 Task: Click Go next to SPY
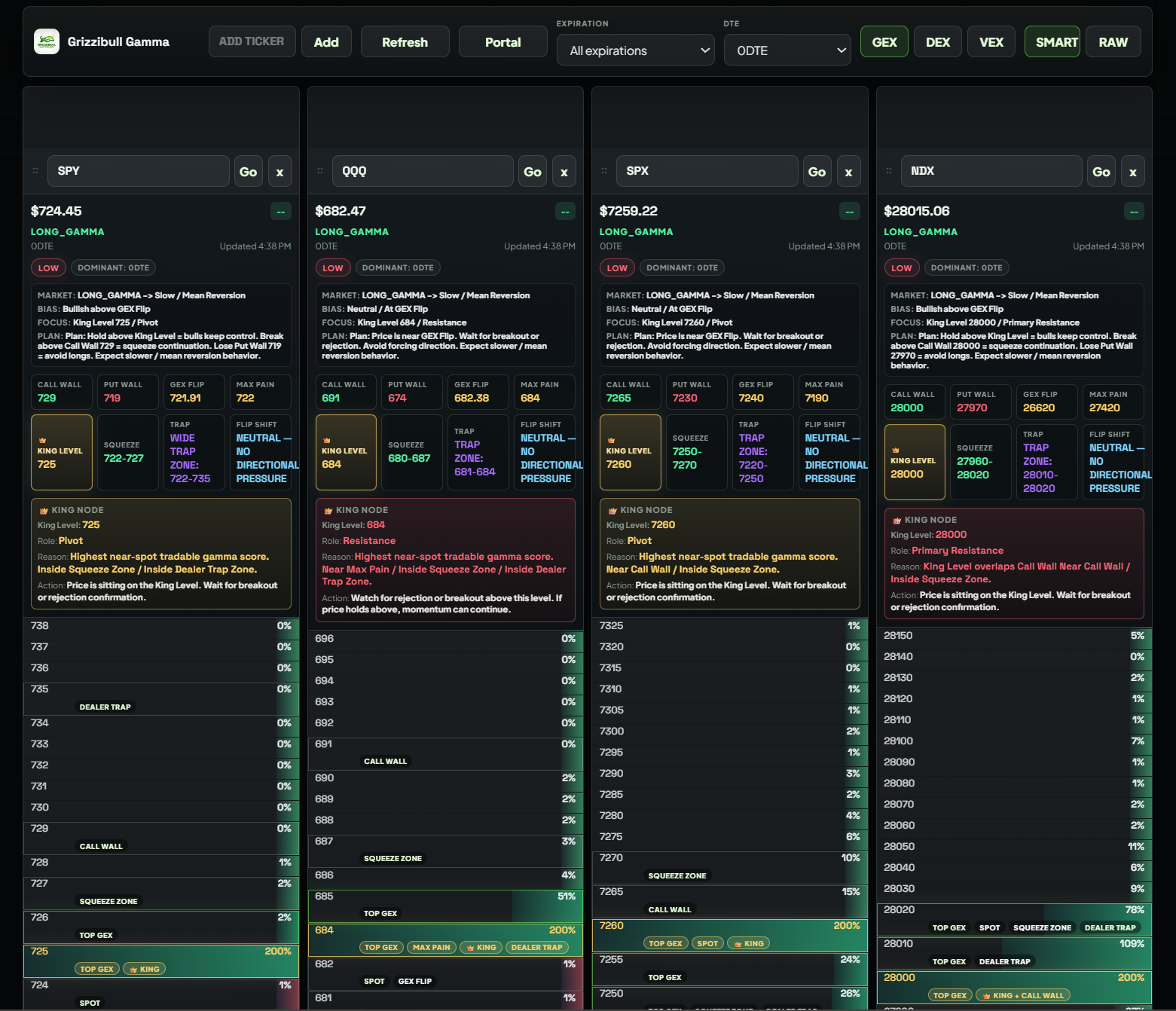point(248,172)
